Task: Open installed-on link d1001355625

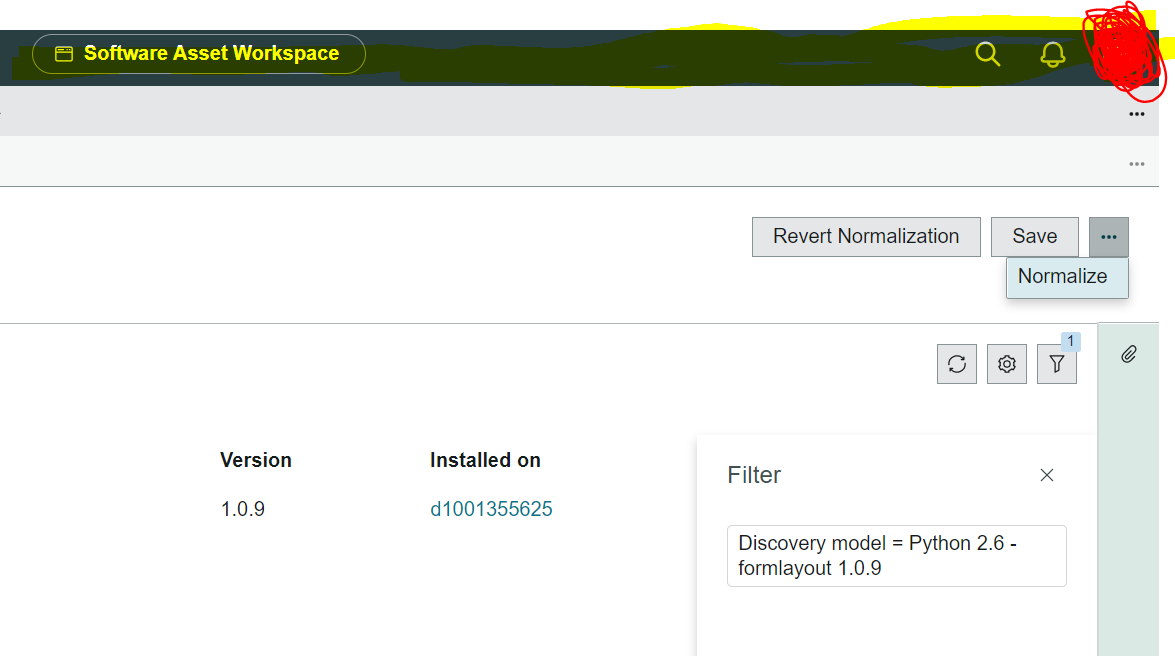Action: 491,509
